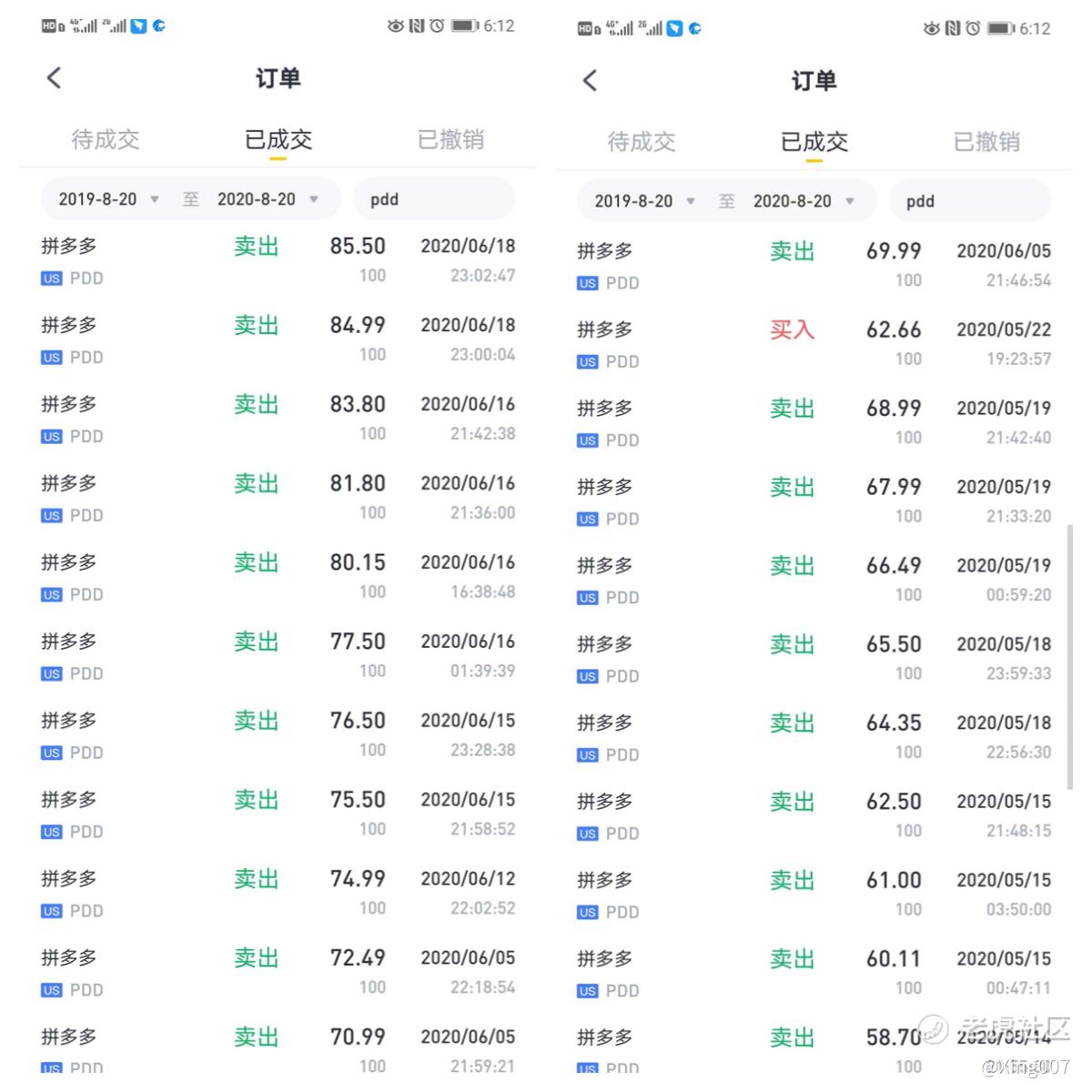The height and width of the screenshot is (1092, 1092).
Task: Open the 2019-8-20 start date dropdown, left screen
Action: [x=108, y=199]
